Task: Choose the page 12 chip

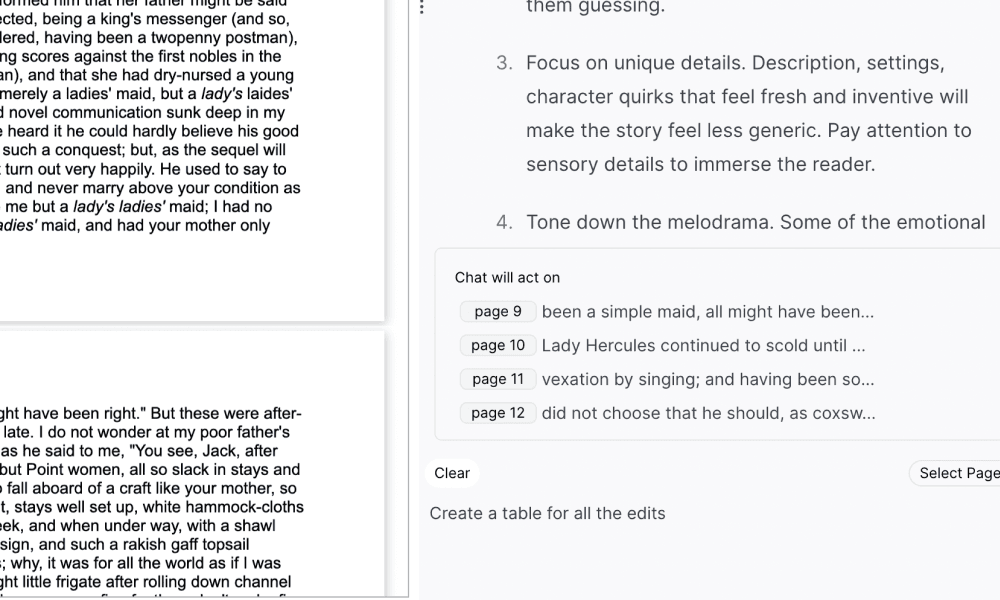Action: [498, 414]
